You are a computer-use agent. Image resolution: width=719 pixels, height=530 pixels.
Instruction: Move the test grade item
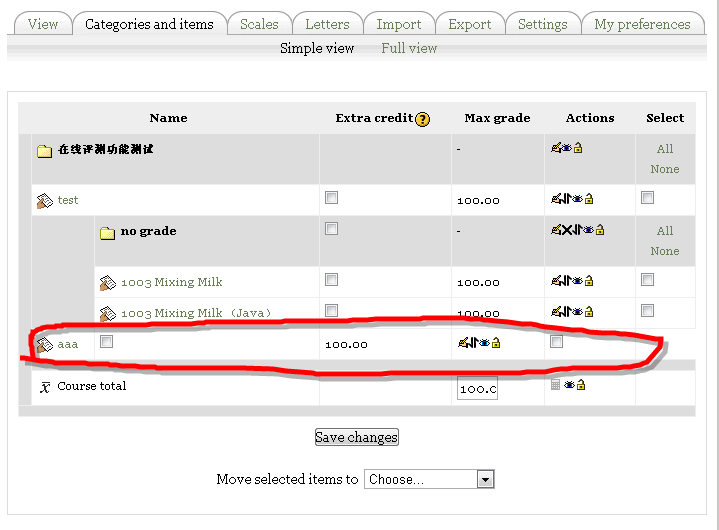(x=567, y=199)
